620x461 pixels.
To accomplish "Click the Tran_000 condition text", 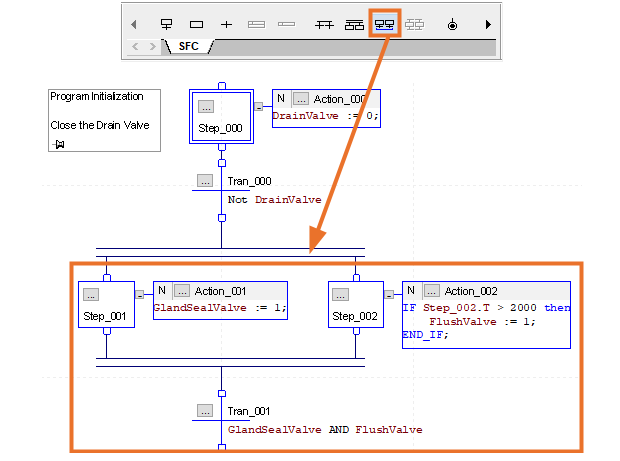I will pyautogui.click(x=274, y=200).
